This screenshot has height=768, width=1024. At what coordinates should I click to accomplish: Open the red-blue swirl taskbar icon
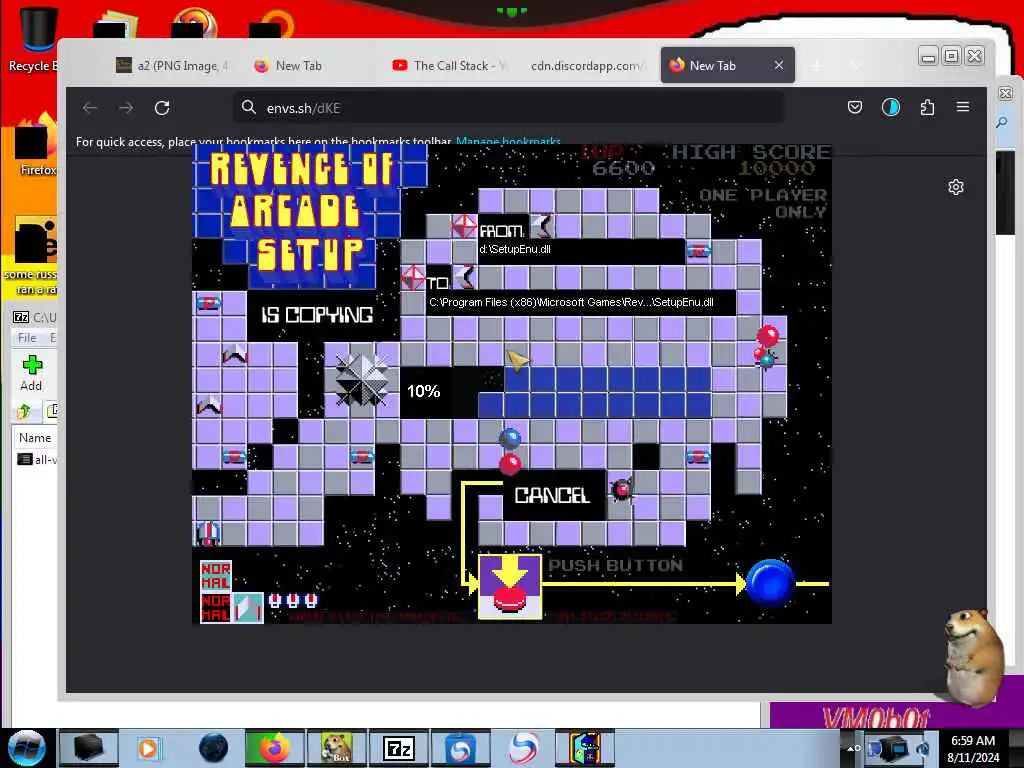tap(523, 748)
